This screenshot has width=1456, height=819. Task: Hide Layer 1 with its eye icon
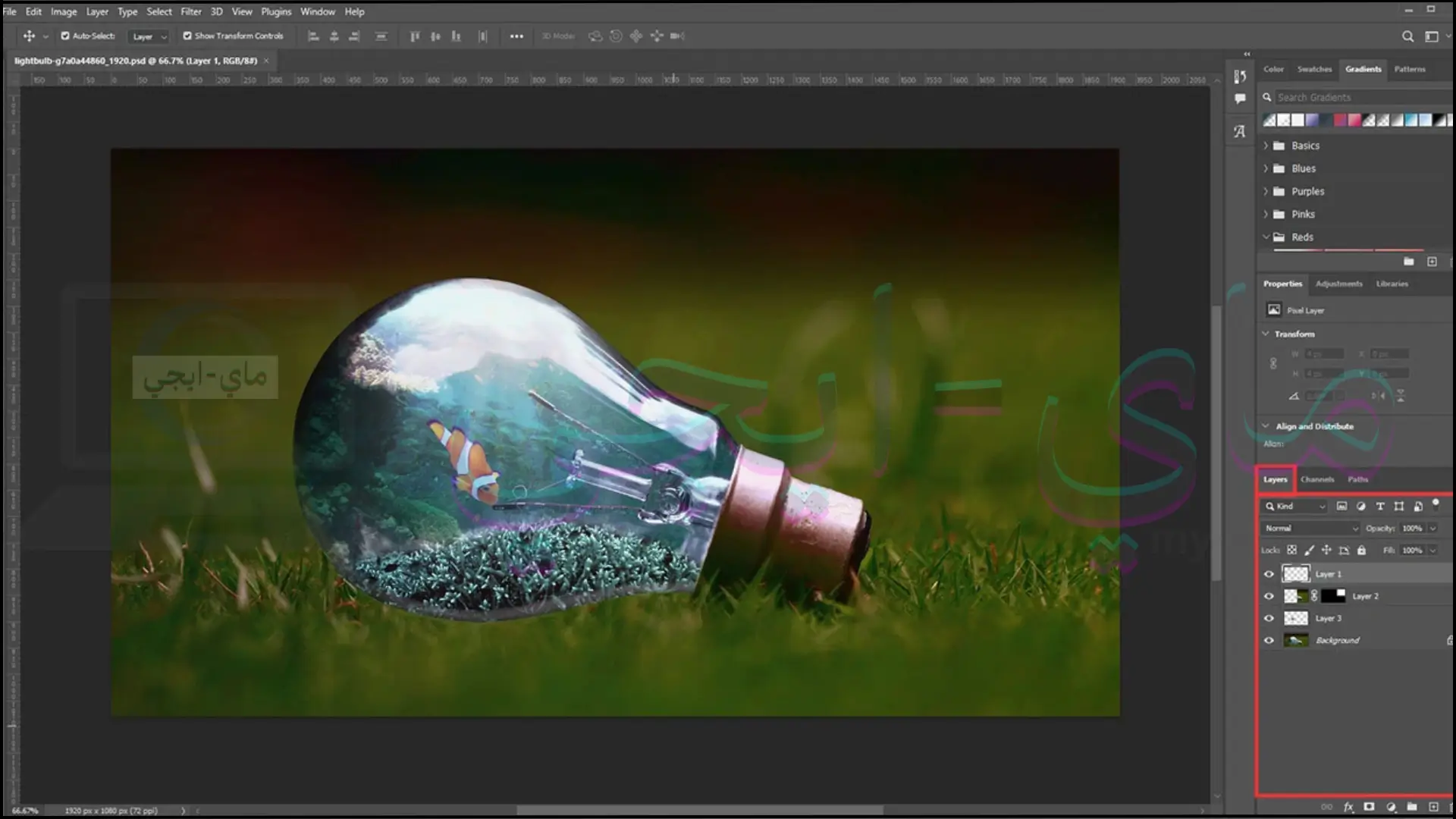pyautogui.click(x=1269, y=574)
